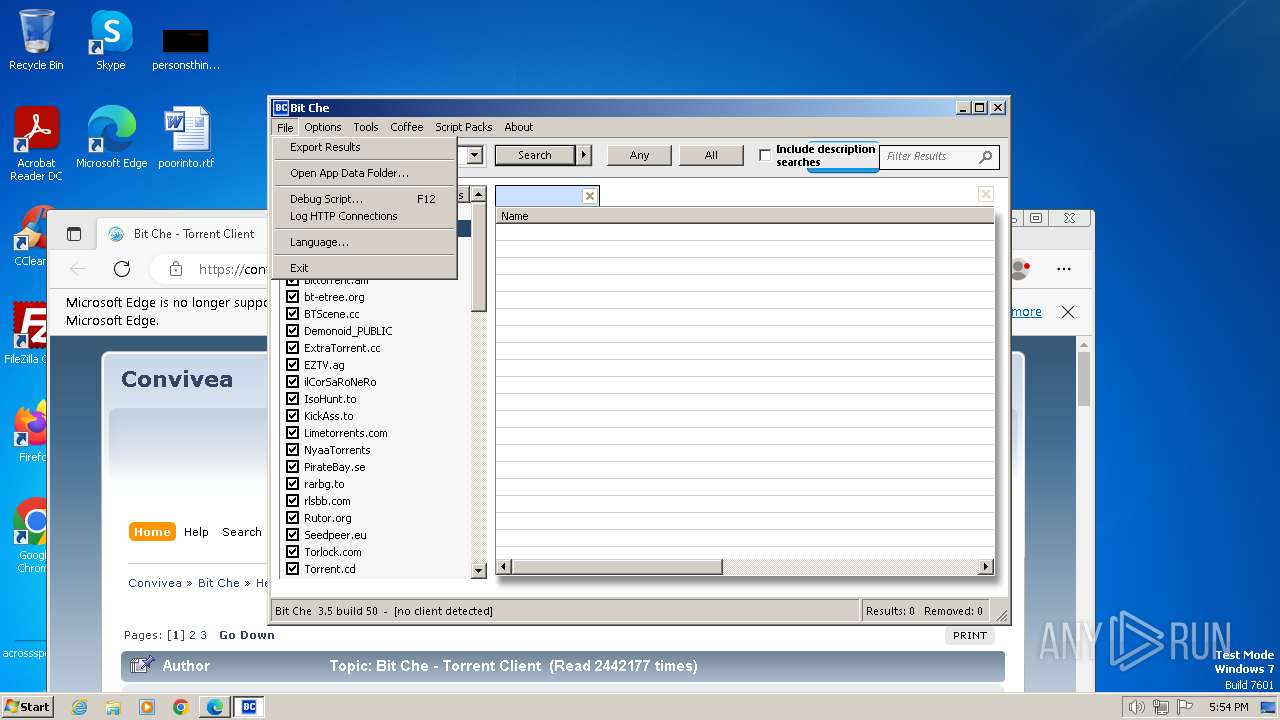Open the Tools menu
The width and height of the screenshot is (1280, 720).
(366, 127)
